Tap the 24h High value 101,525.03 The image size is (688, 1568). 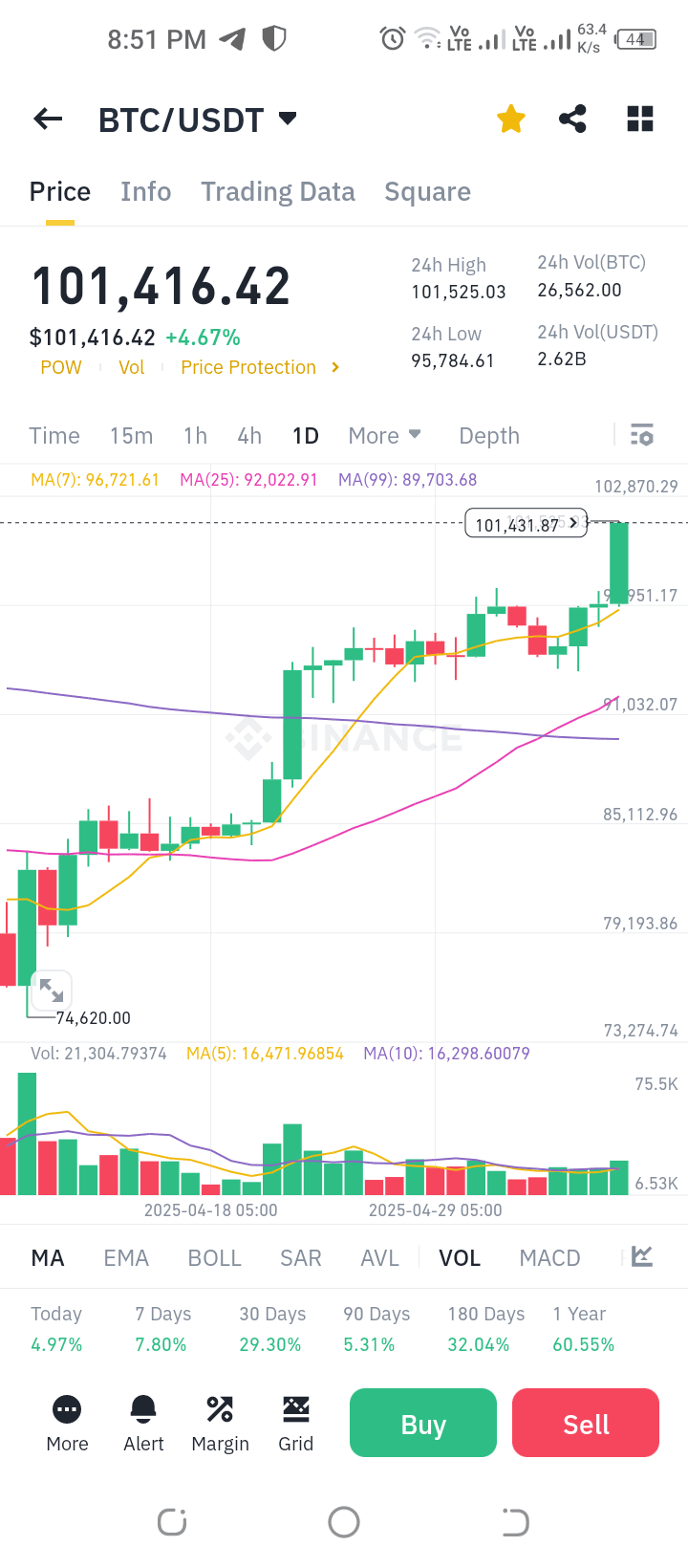pos(459,292)
